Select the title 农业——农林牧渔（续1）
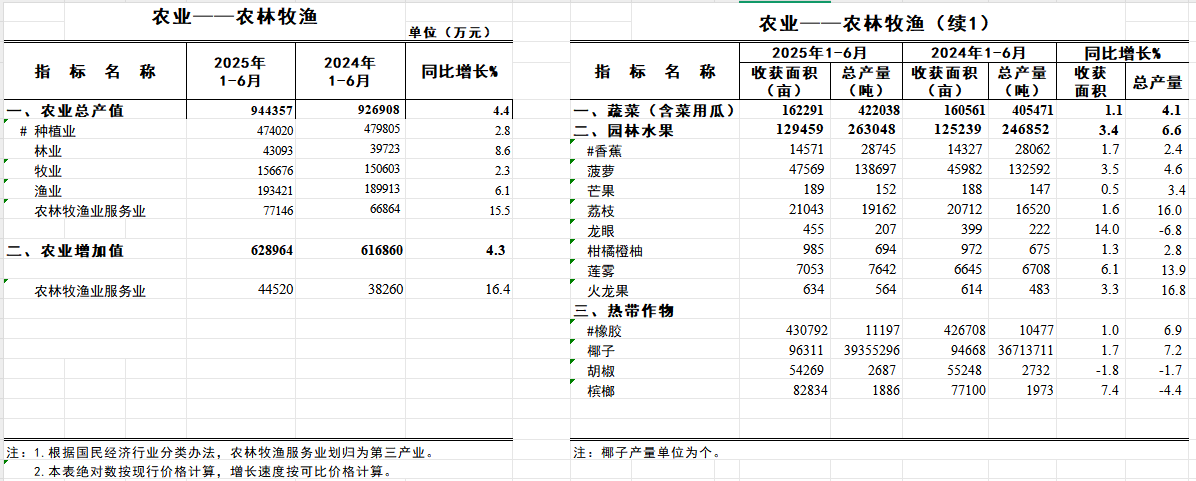1196x481 pixels. point(874,24)
